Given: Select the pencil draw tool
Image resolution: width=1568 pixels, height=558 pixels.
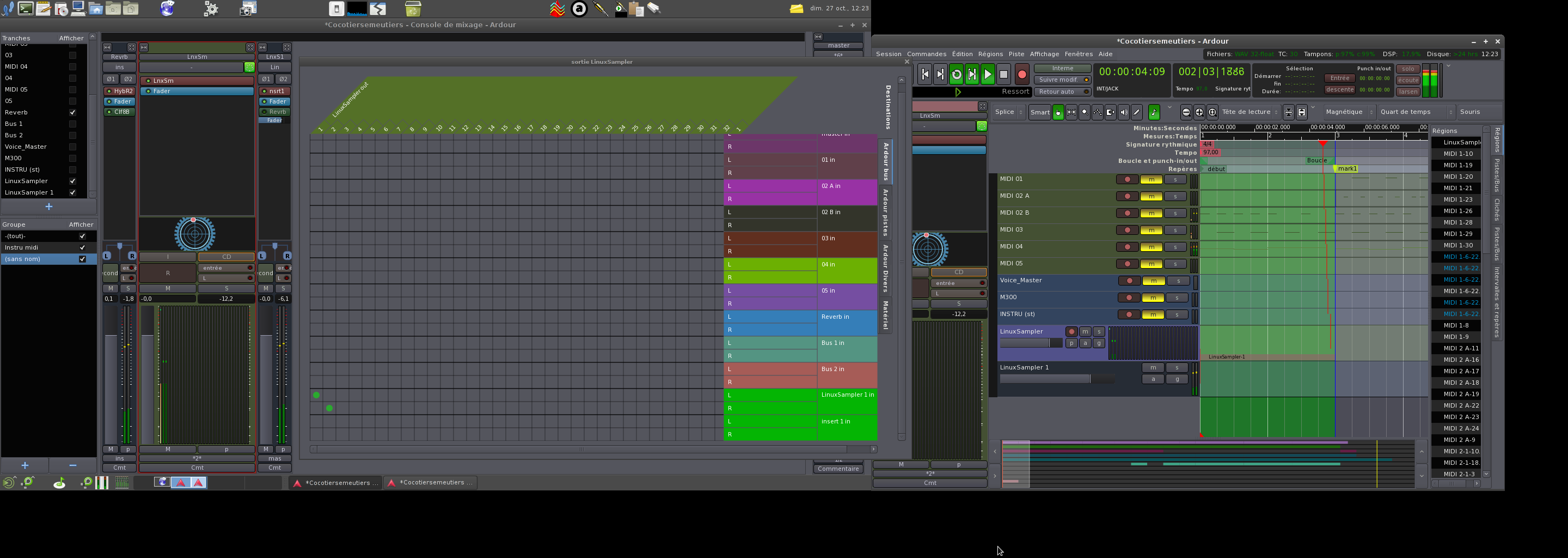Looking at the screenshot, I should [x=1136, y=112].
